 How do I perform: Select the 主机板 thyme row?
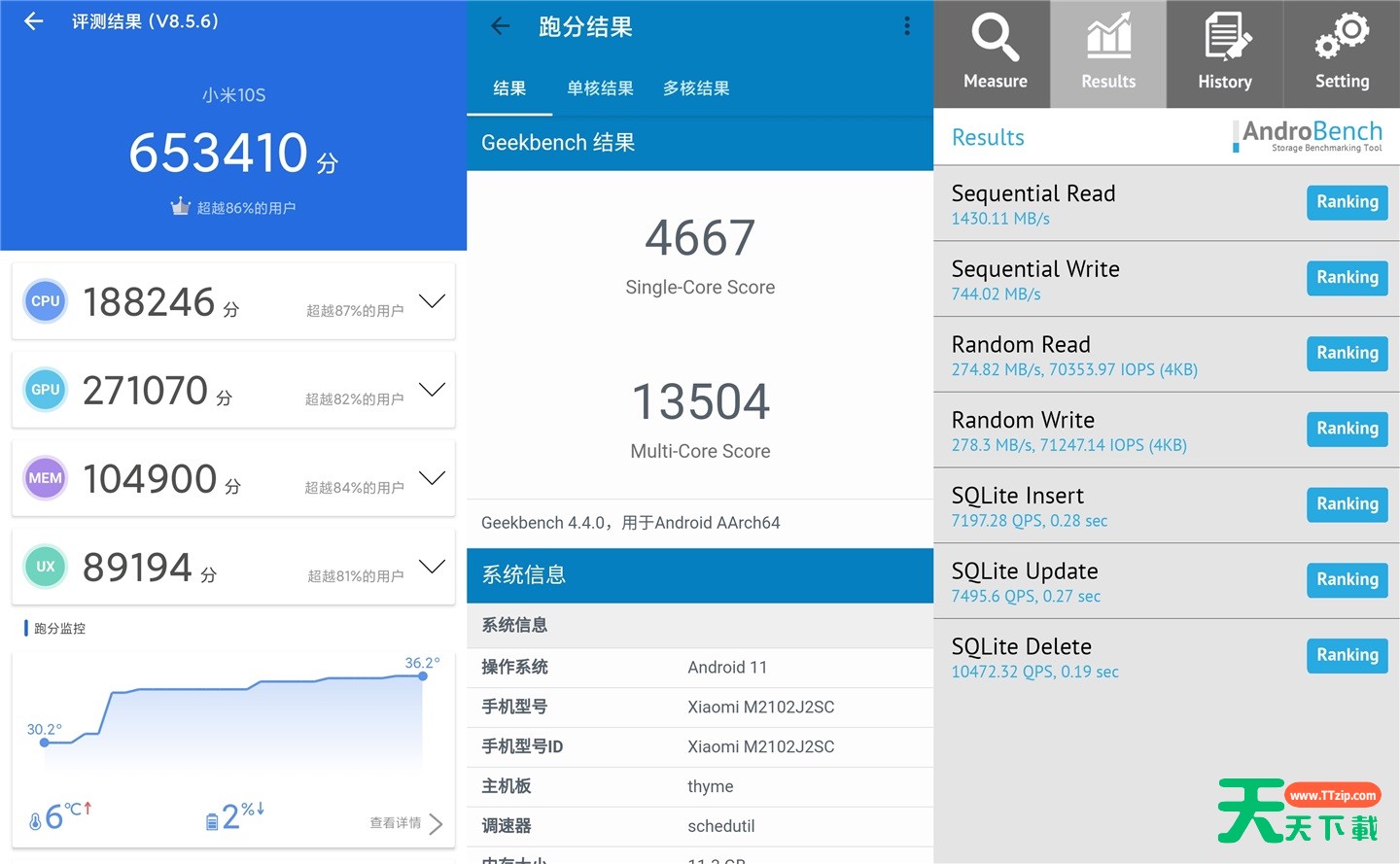coord(700,787)
